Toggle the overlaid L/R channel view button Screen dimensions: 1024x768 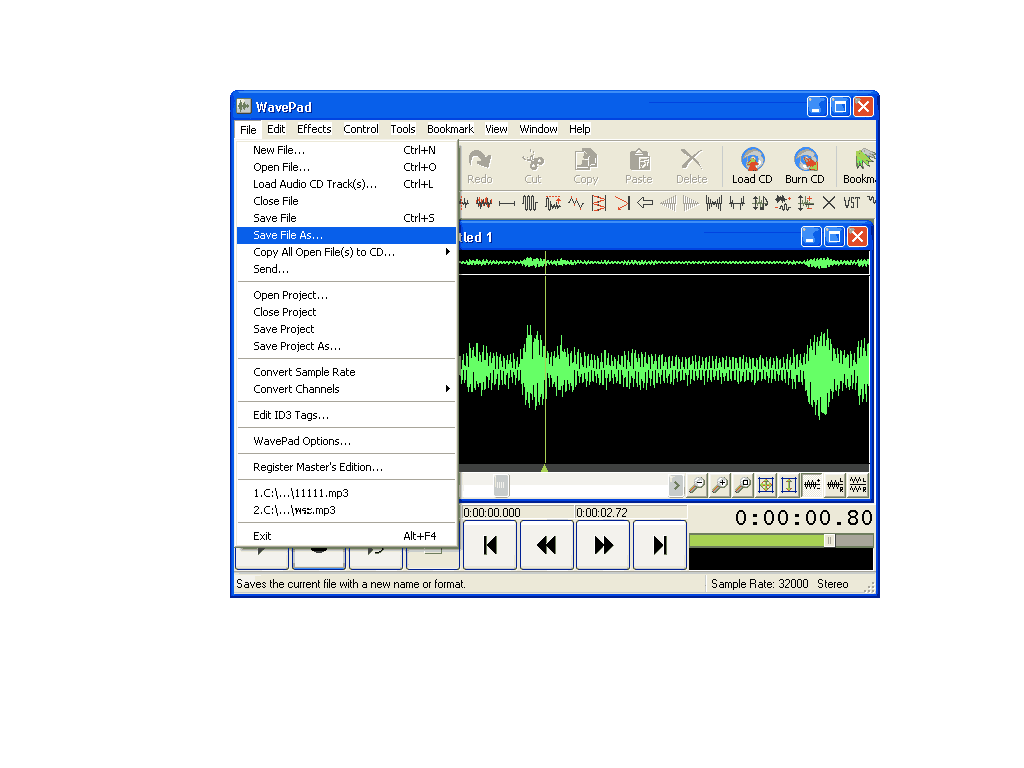835,485
